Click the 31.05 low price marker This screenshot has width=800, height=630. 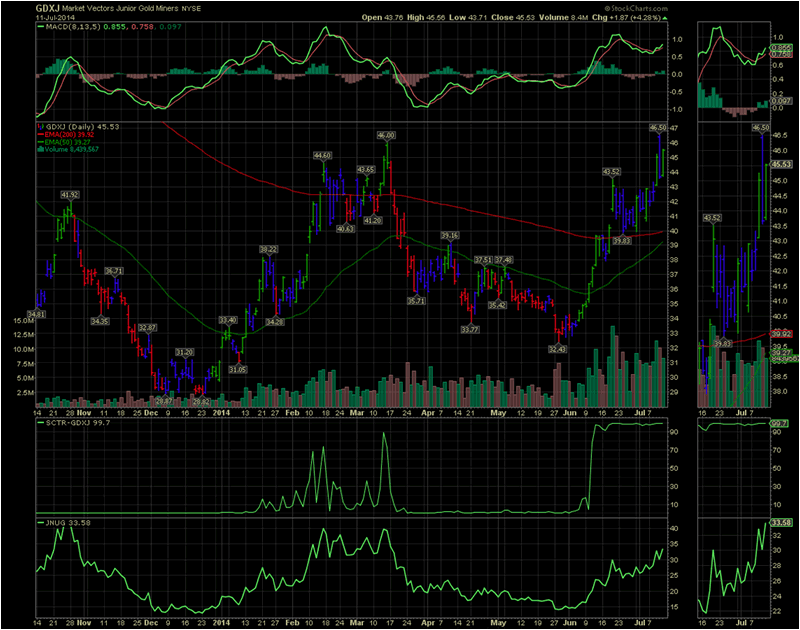pyautogui.click(x=237, y=369)
